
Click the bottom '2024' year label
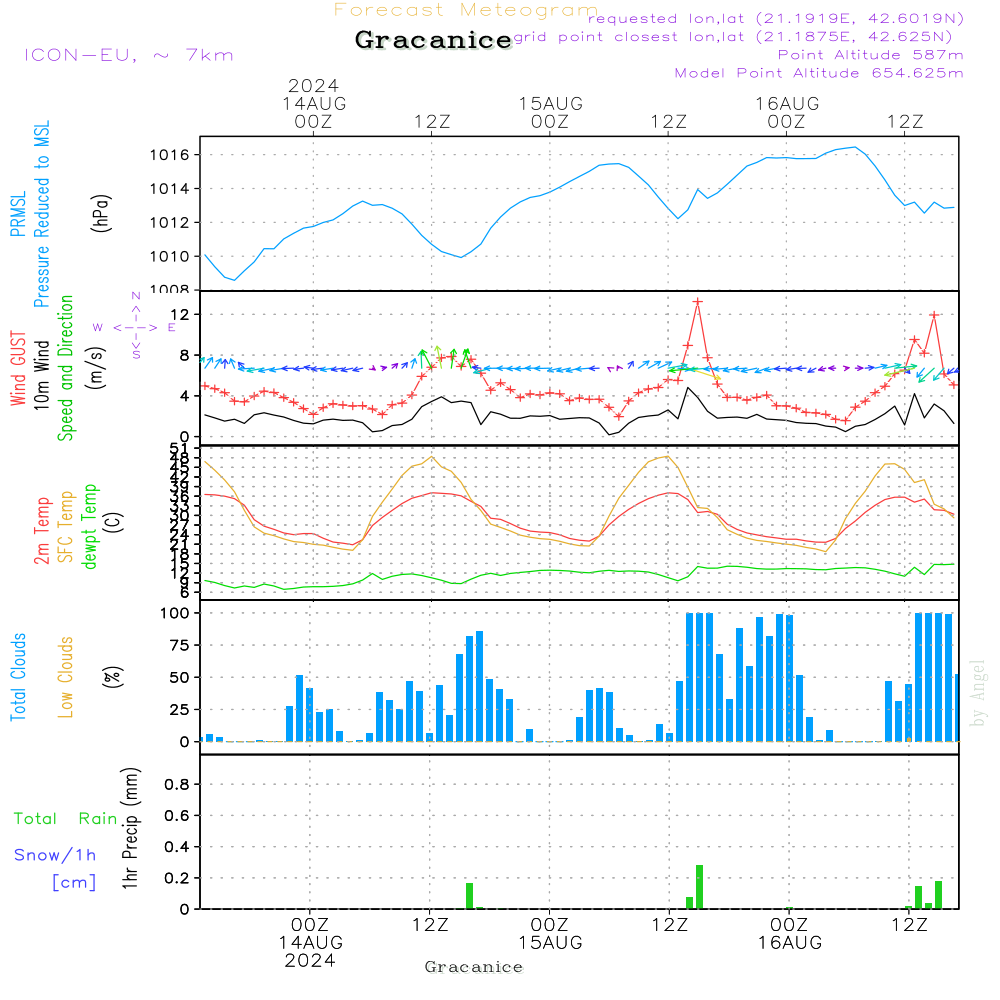pyautogui.click(x=310, y=960)
